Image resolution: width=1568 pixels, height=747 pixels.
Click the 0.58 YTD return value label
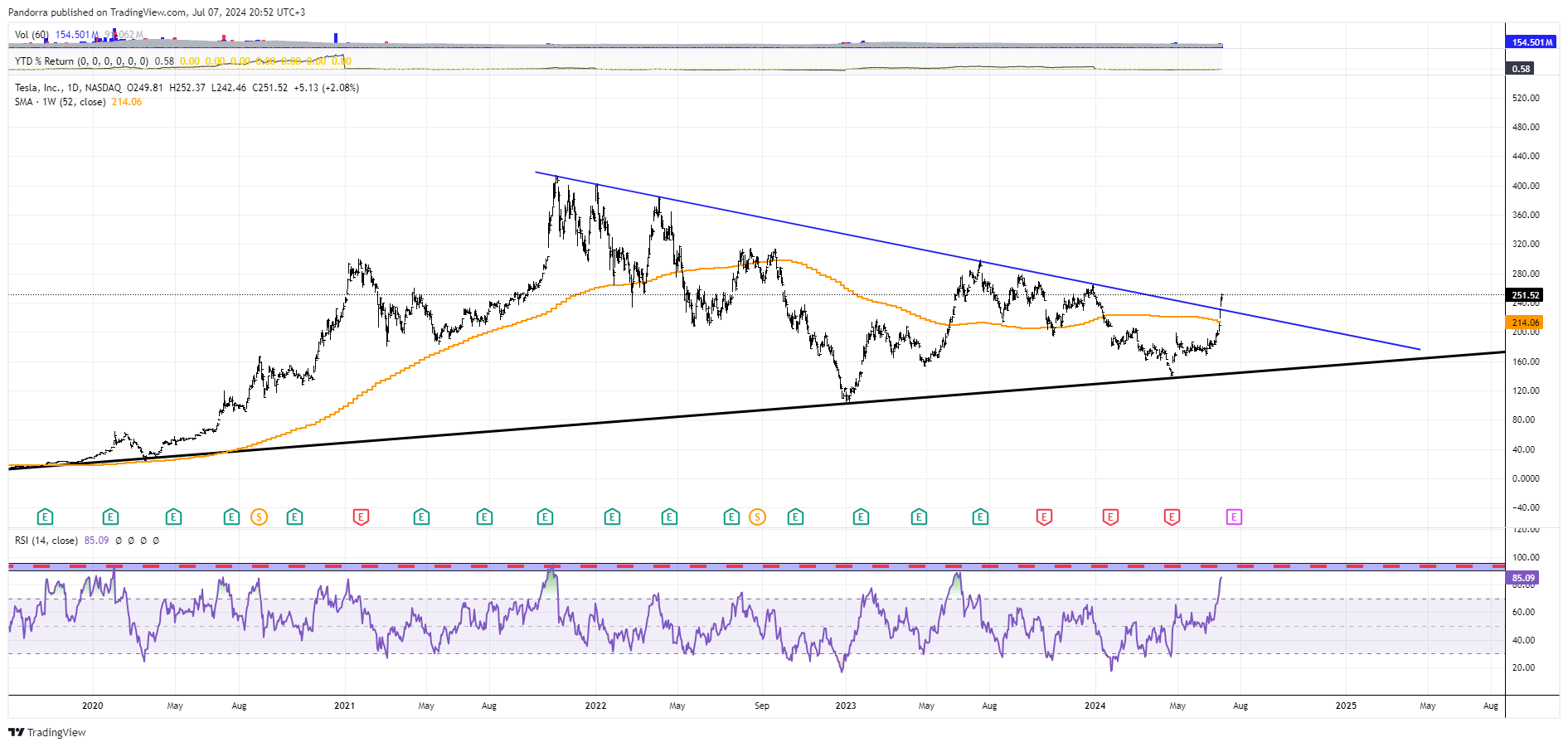pos(1520,69)
